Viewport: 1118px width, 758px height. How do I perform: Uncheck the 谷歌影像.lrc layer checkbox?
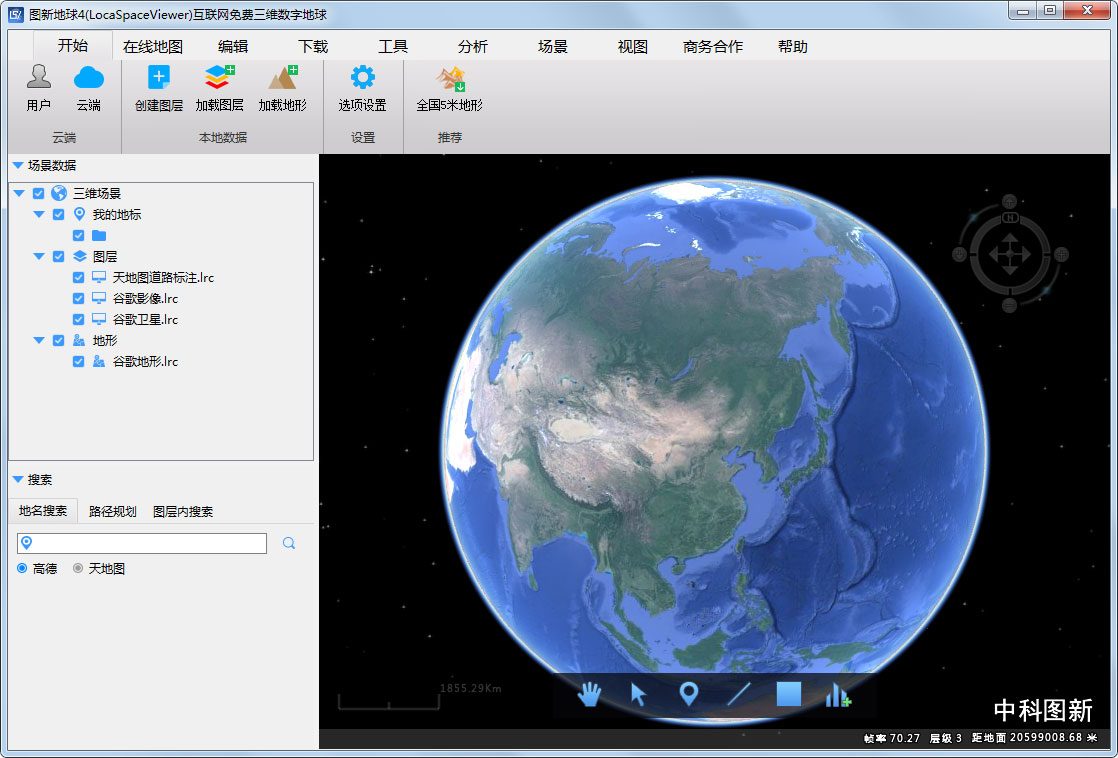coord(79,298)
